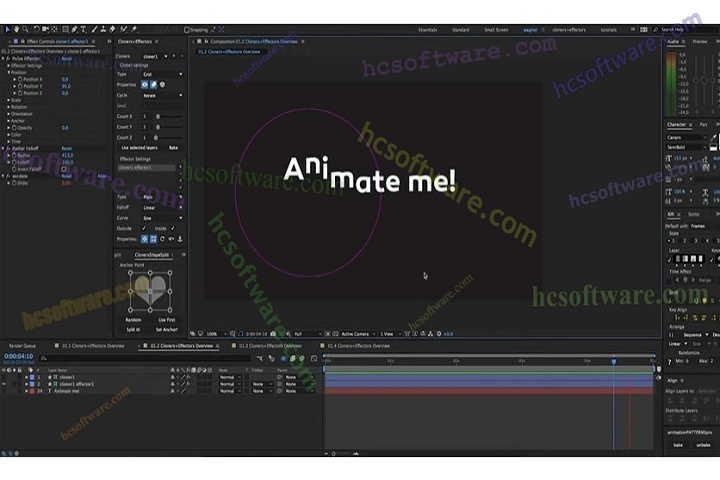
Task: Select the Rectangle shape tool
Action: (66, 29)
